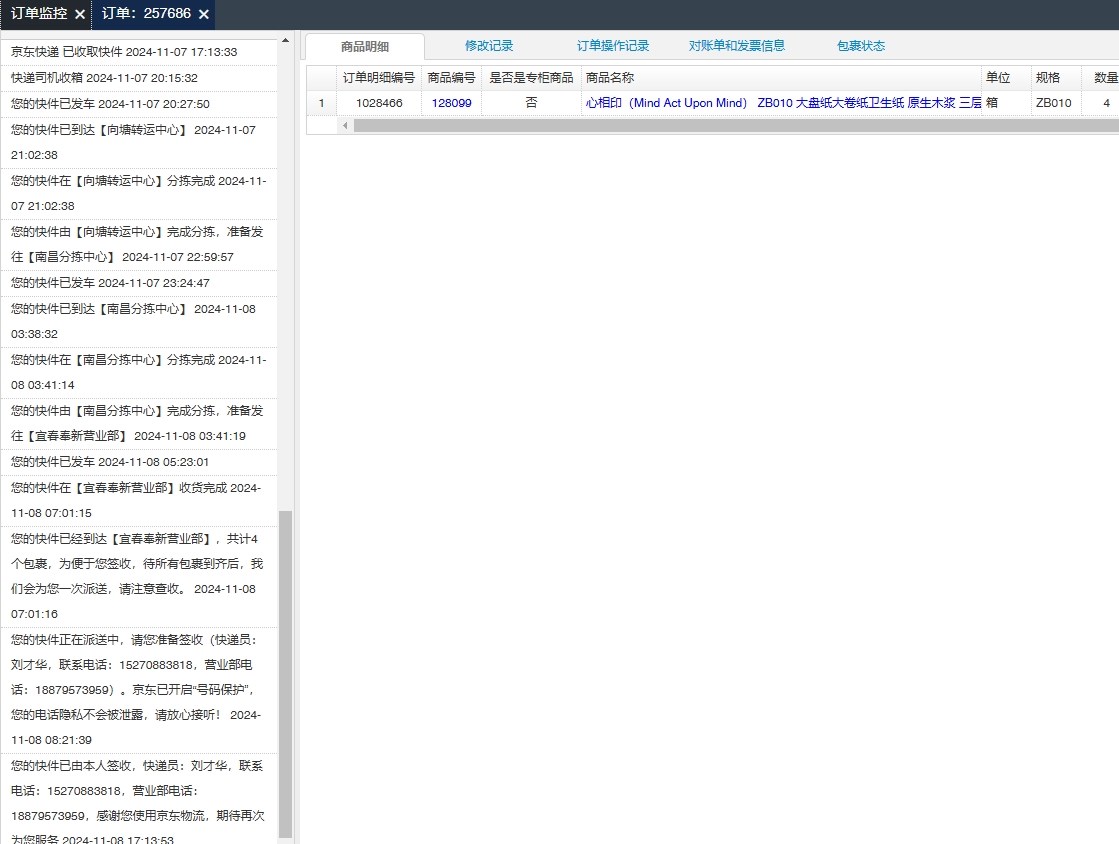Image resolution: width=1119 pixels, height=844 pixels.
Task: Click the 商品名称 column header
Action: (x=781, y=78)
